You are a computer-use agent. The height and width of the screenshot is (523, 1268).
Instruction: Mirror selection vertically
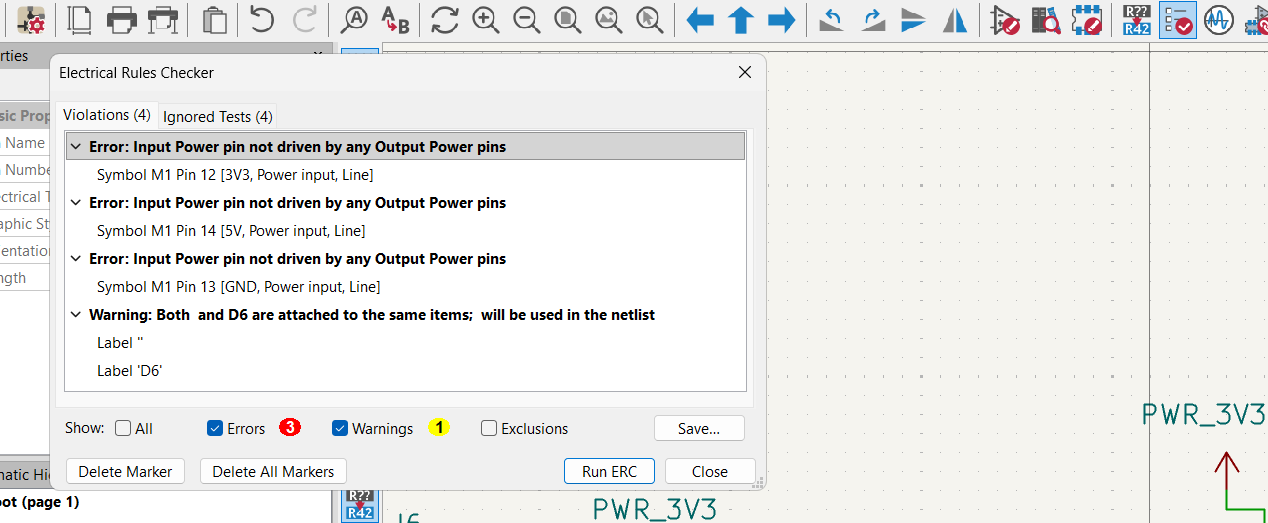913,19
